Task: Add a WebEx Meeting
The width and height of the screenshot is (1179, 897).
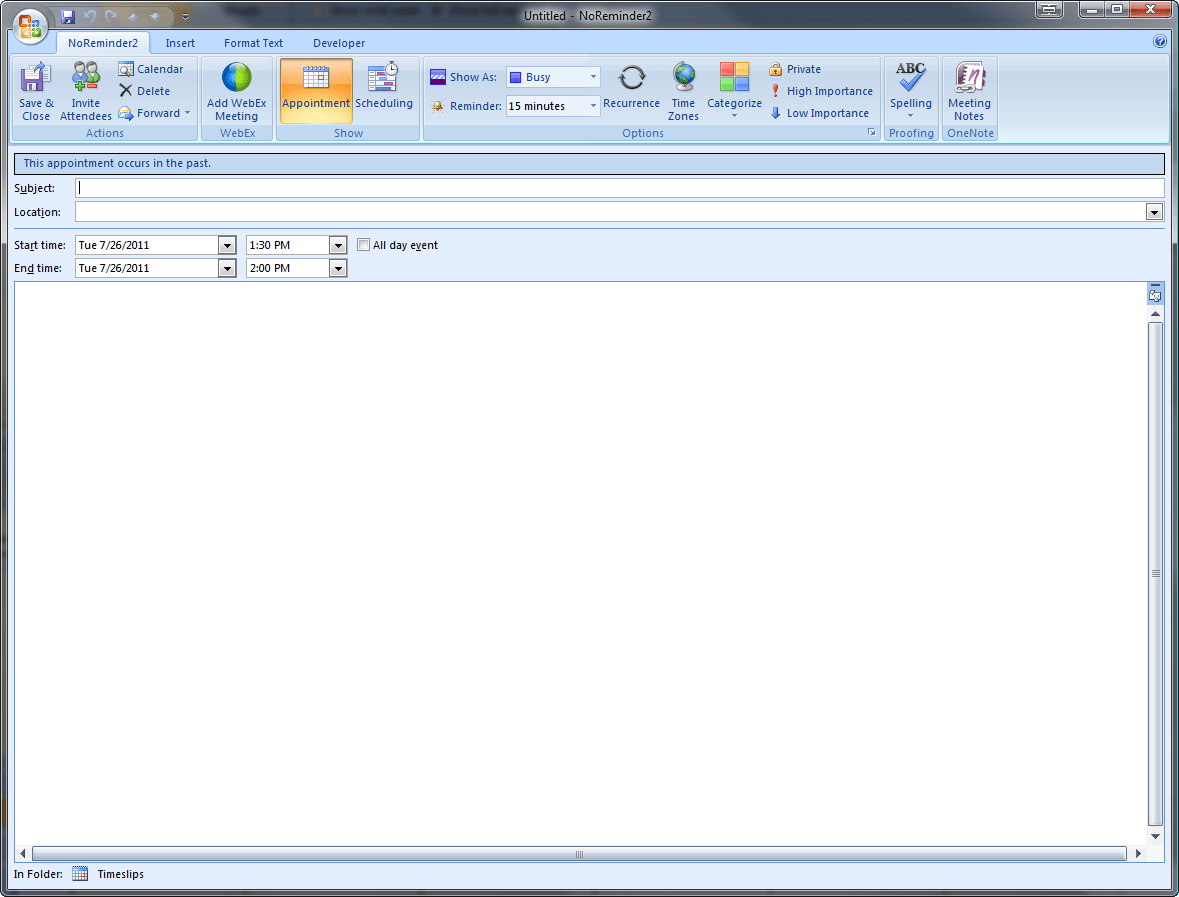Action: tap(236, 90)
